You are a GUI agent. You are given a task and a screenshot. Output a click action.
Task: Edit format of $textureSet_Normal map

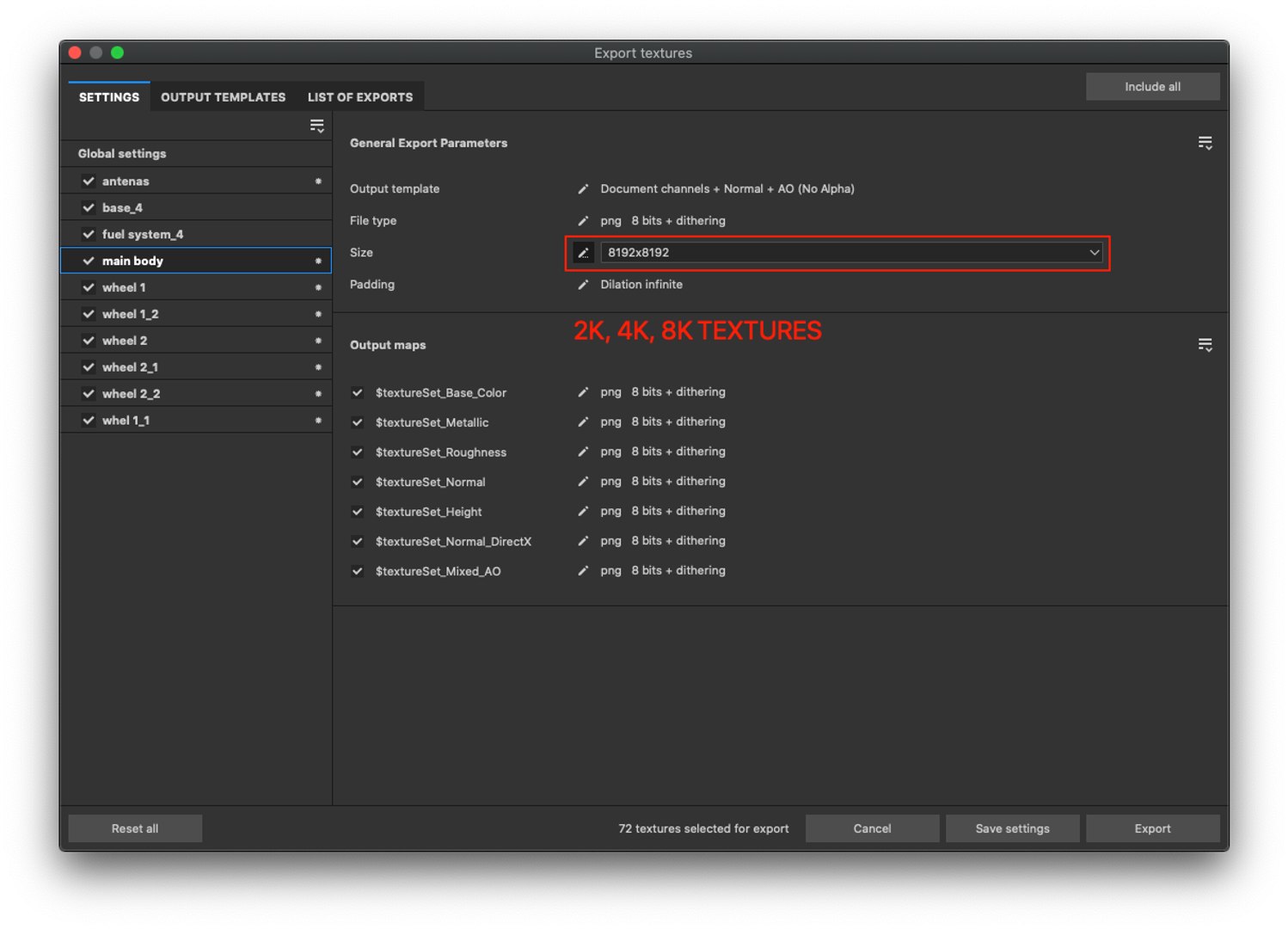click(583, 482)
